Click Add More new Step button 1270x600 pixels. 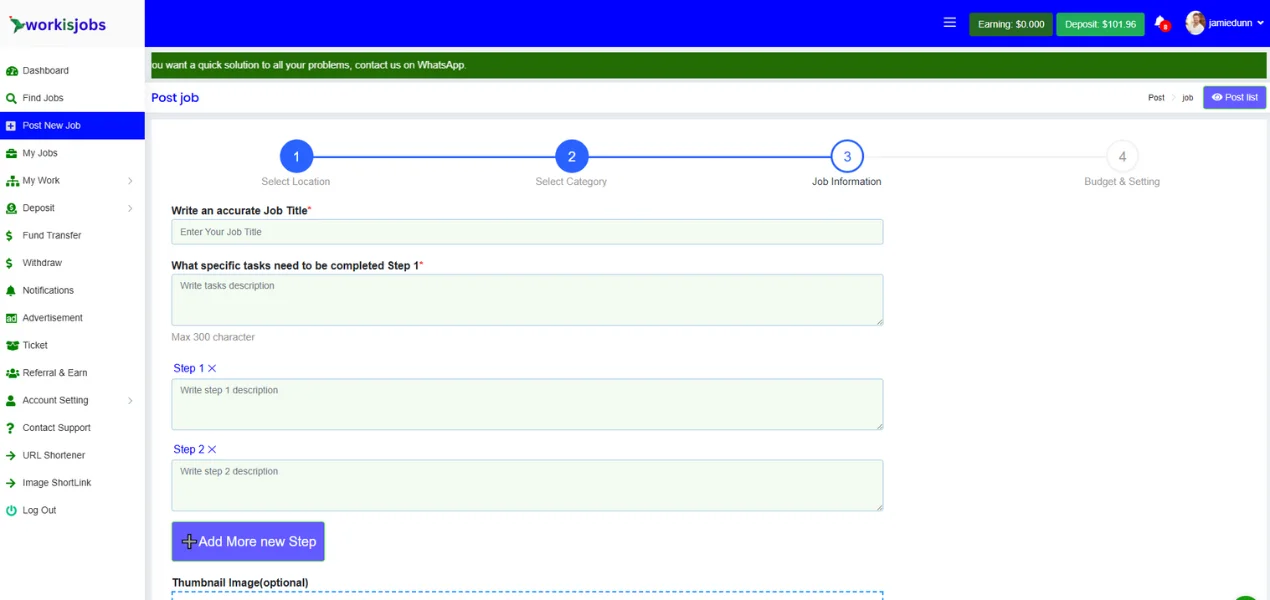248,541
